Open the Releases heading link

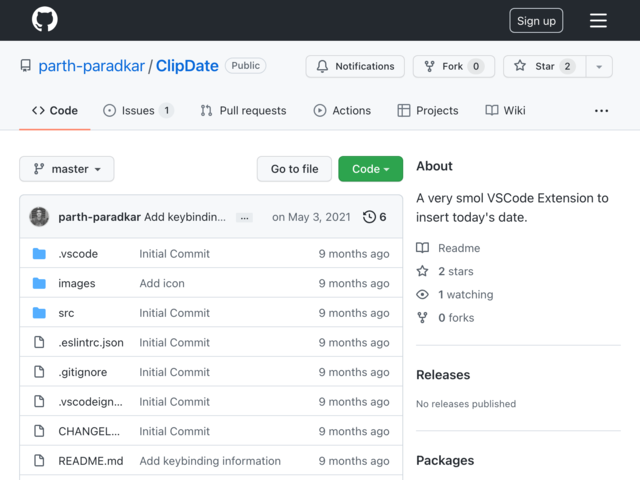tap(443, 375)
